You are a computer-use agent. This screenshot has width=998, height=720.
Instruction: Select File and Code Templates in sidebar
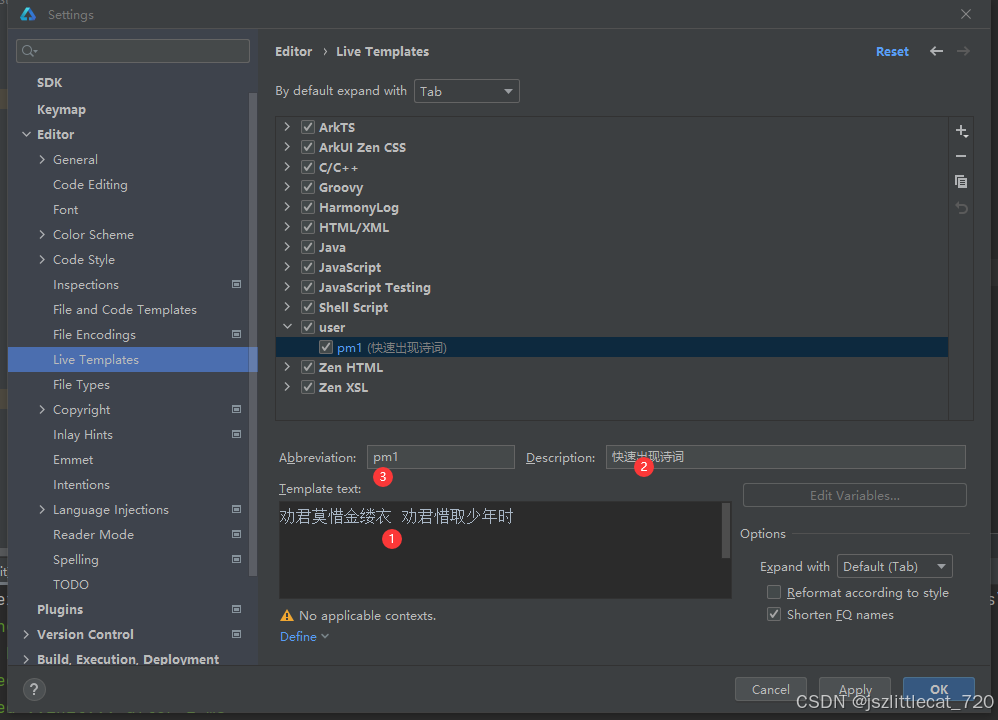pos(125,310)
